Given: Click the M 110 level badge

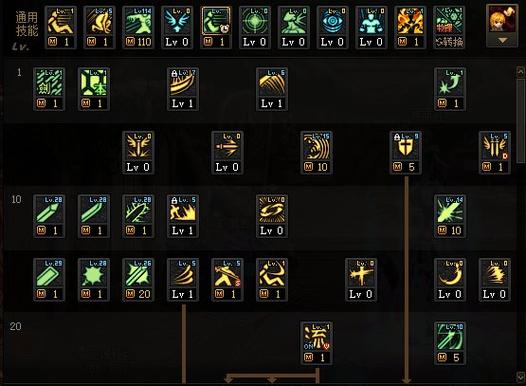Looking at the screenshot, I should click(x=139, y=42).
